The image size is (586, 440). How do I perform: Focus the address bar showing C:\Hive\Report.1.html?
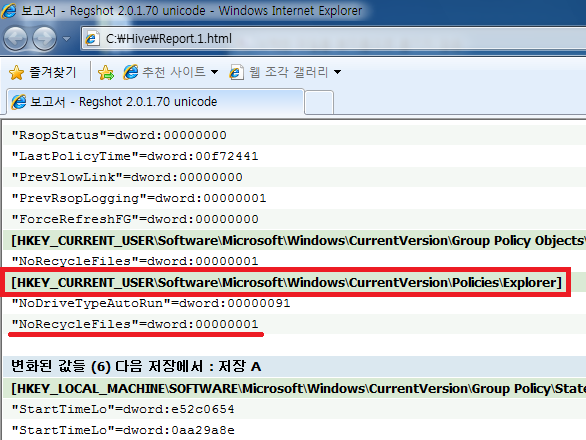333,39
